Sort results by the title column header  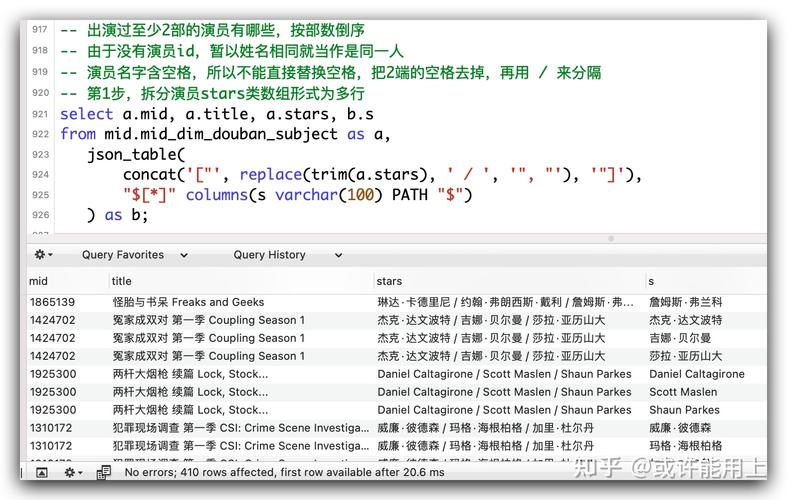coord(121,281)
